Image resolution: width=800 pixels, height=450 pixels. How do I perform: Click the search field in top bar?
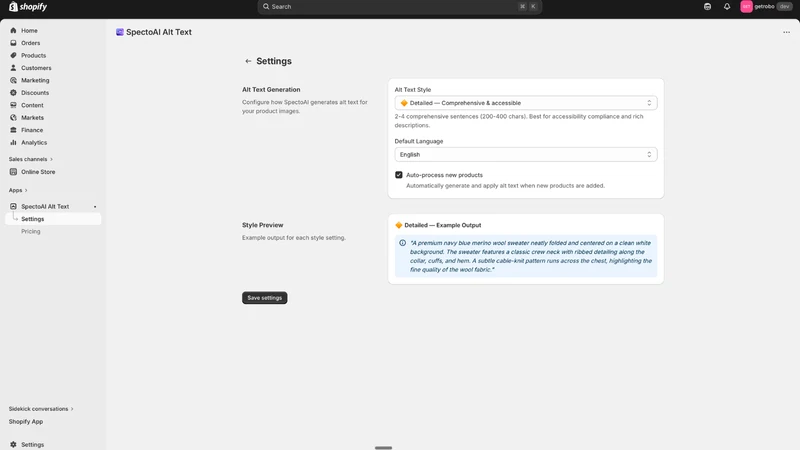coord(399,7)
